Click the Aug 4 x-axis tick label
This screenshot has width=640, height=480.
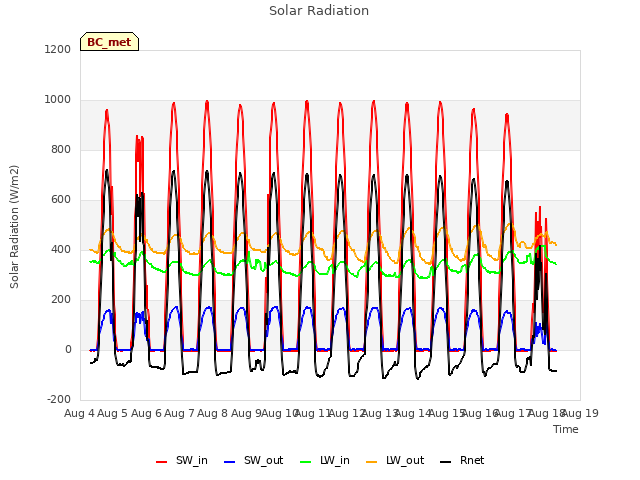pos(79,413)
